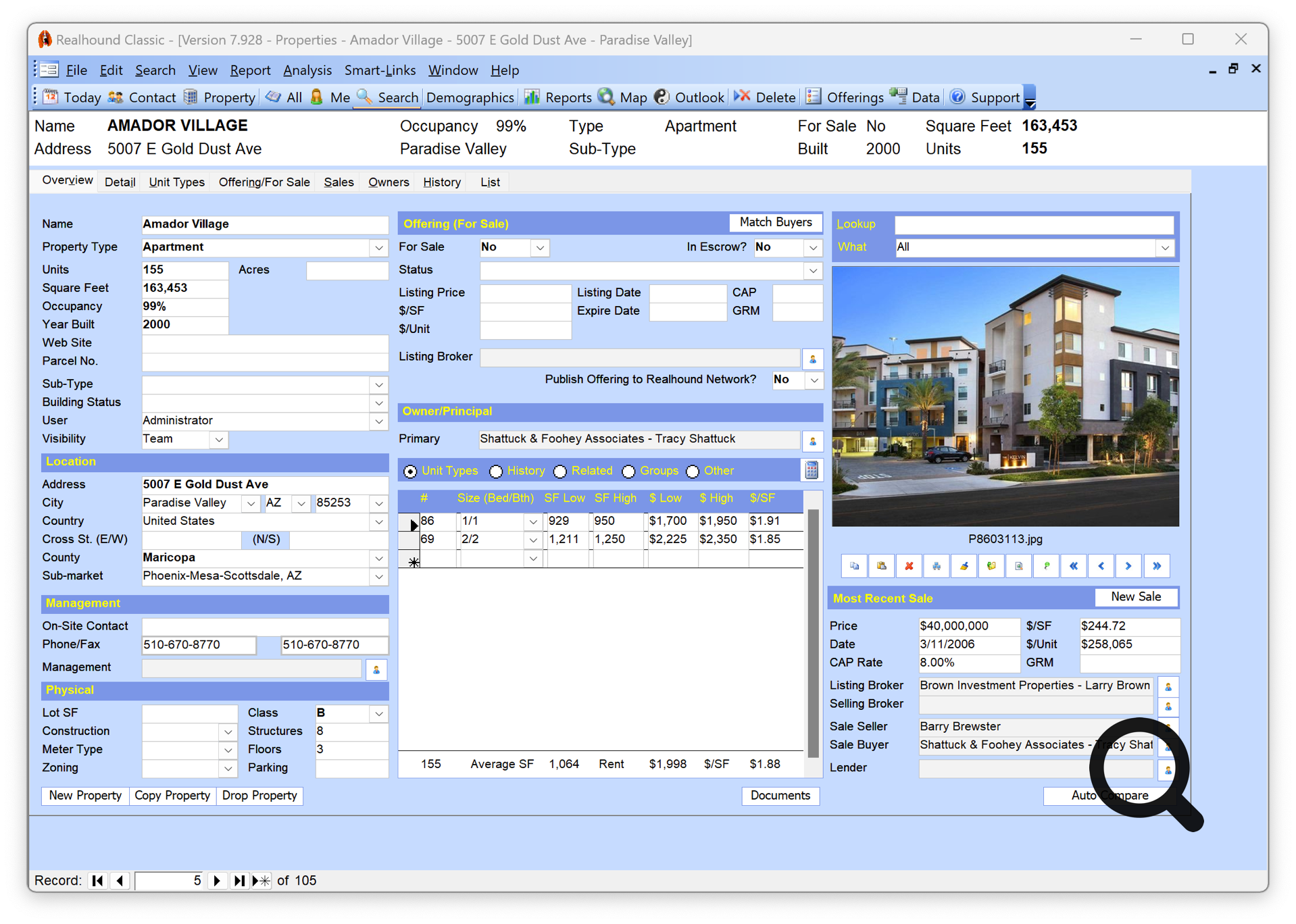Click the Drop Property button
The width and height of the screenshot is (1296, 924).
[x=259, y=796]
